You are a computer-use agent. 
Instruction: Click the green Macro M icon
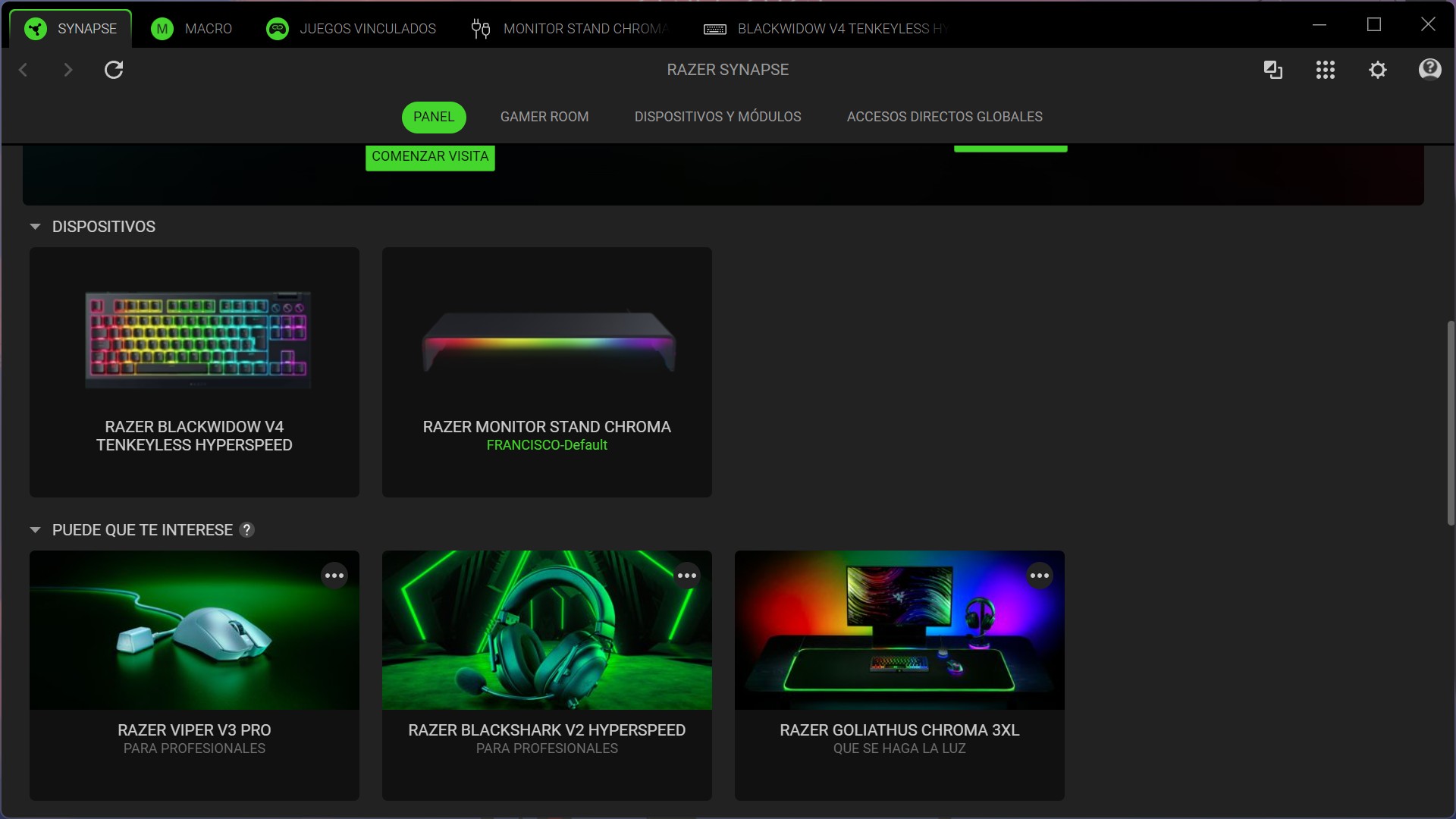tap(162, 29)
